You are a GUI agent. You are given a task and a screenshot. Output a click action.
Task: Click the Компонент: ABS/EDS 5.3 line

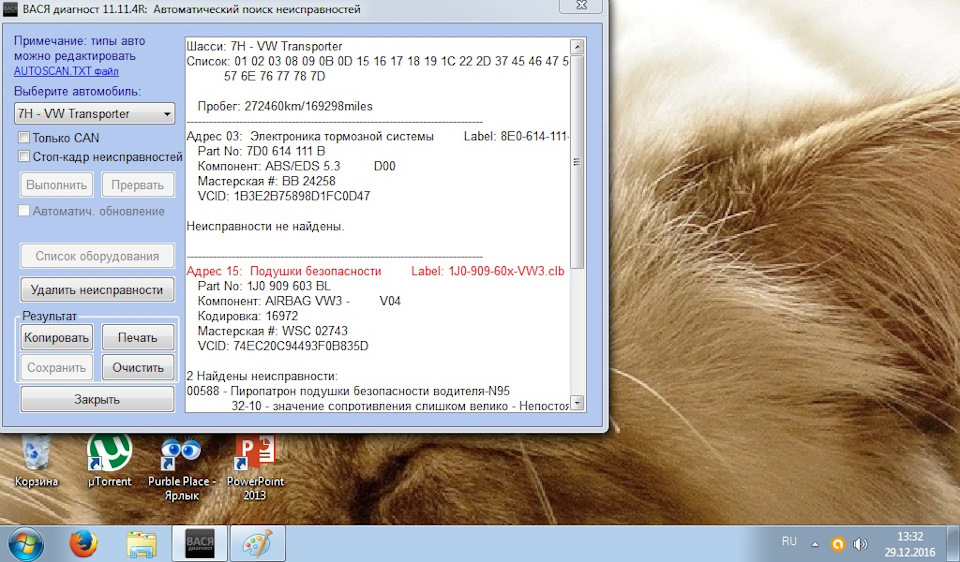tap(296, 166)
